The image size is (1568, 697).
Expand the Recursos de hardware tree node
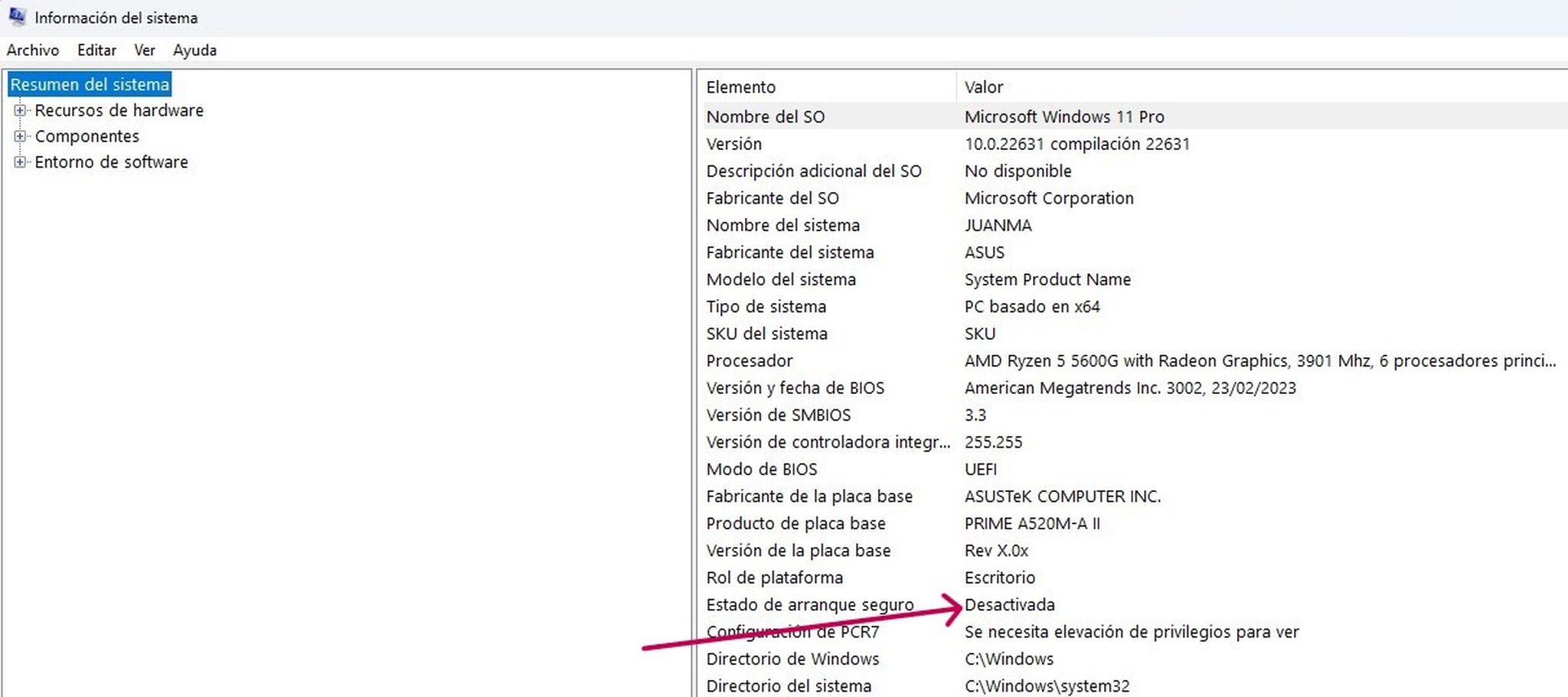21,110
